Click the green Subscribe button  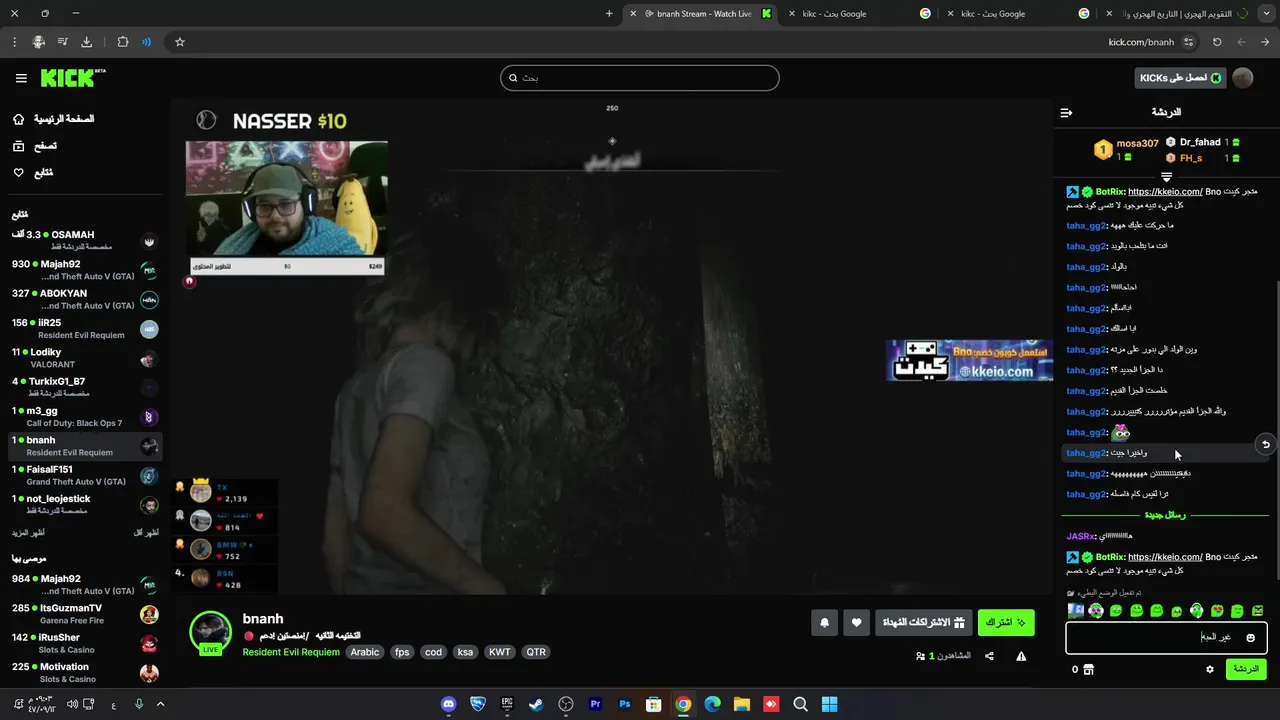1006,622
